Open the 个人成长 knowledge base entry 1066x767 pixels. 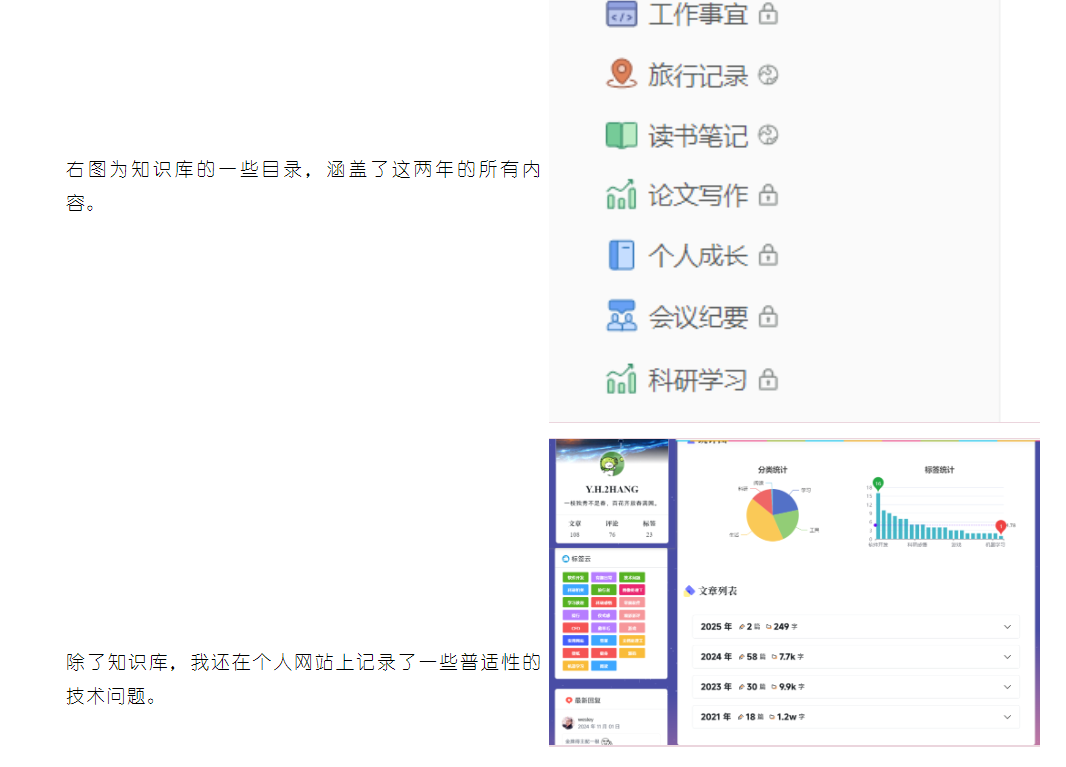point(697,256)
